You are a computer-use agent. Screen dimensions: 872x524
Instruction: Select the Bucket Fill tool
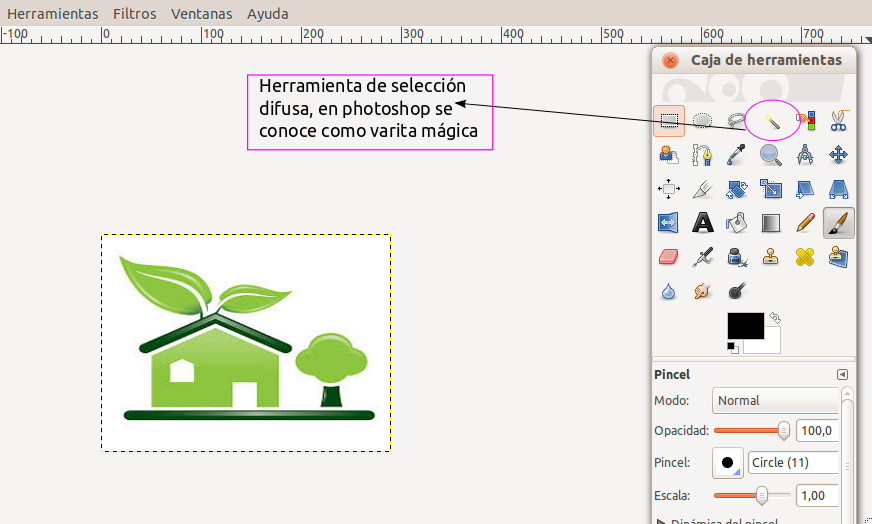[736, 223]
